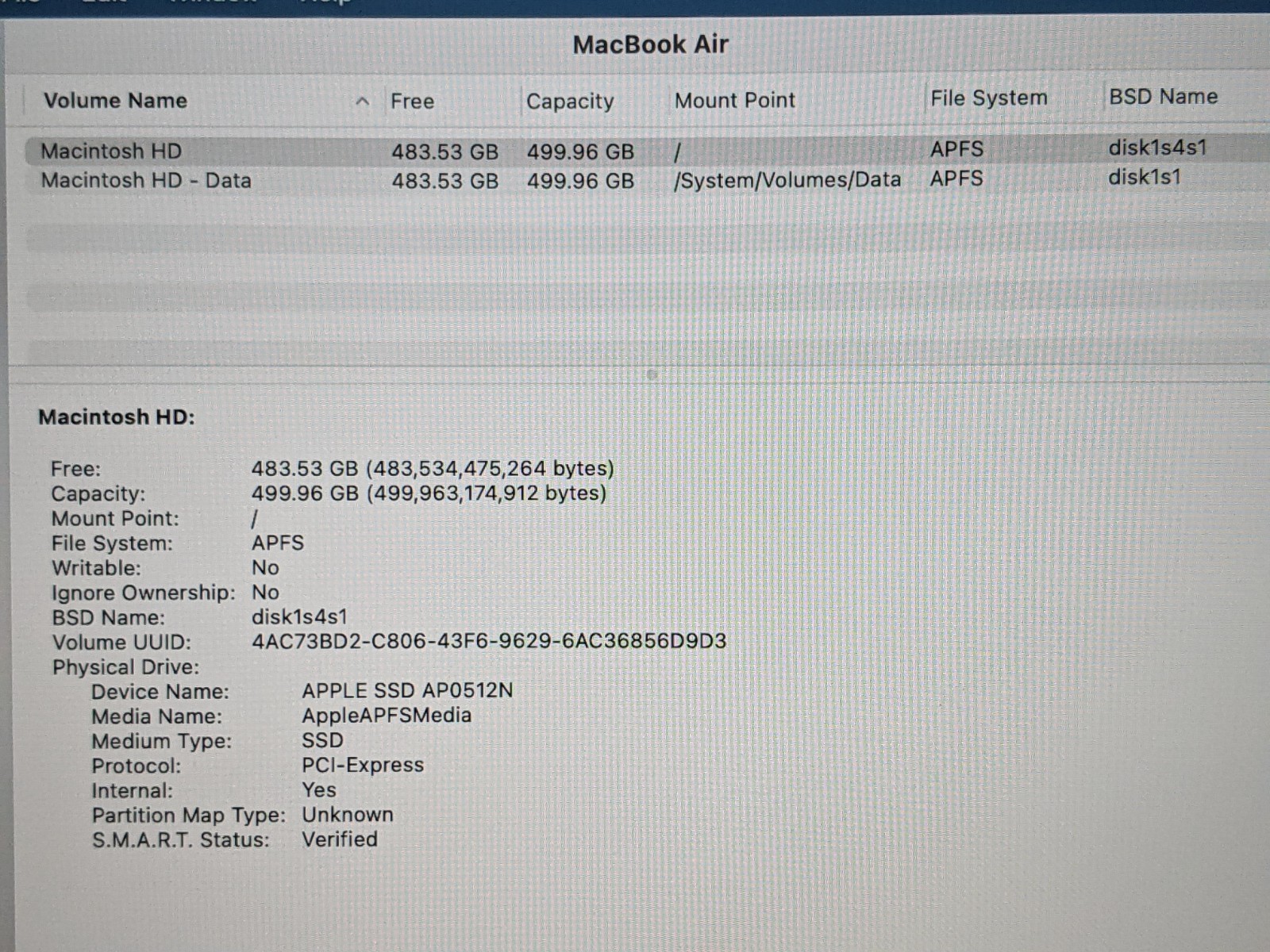Click free space value for Macintosh HD row
Image resolution: width=1270 pixels, height=952 pixels.
tap(444, 152)
